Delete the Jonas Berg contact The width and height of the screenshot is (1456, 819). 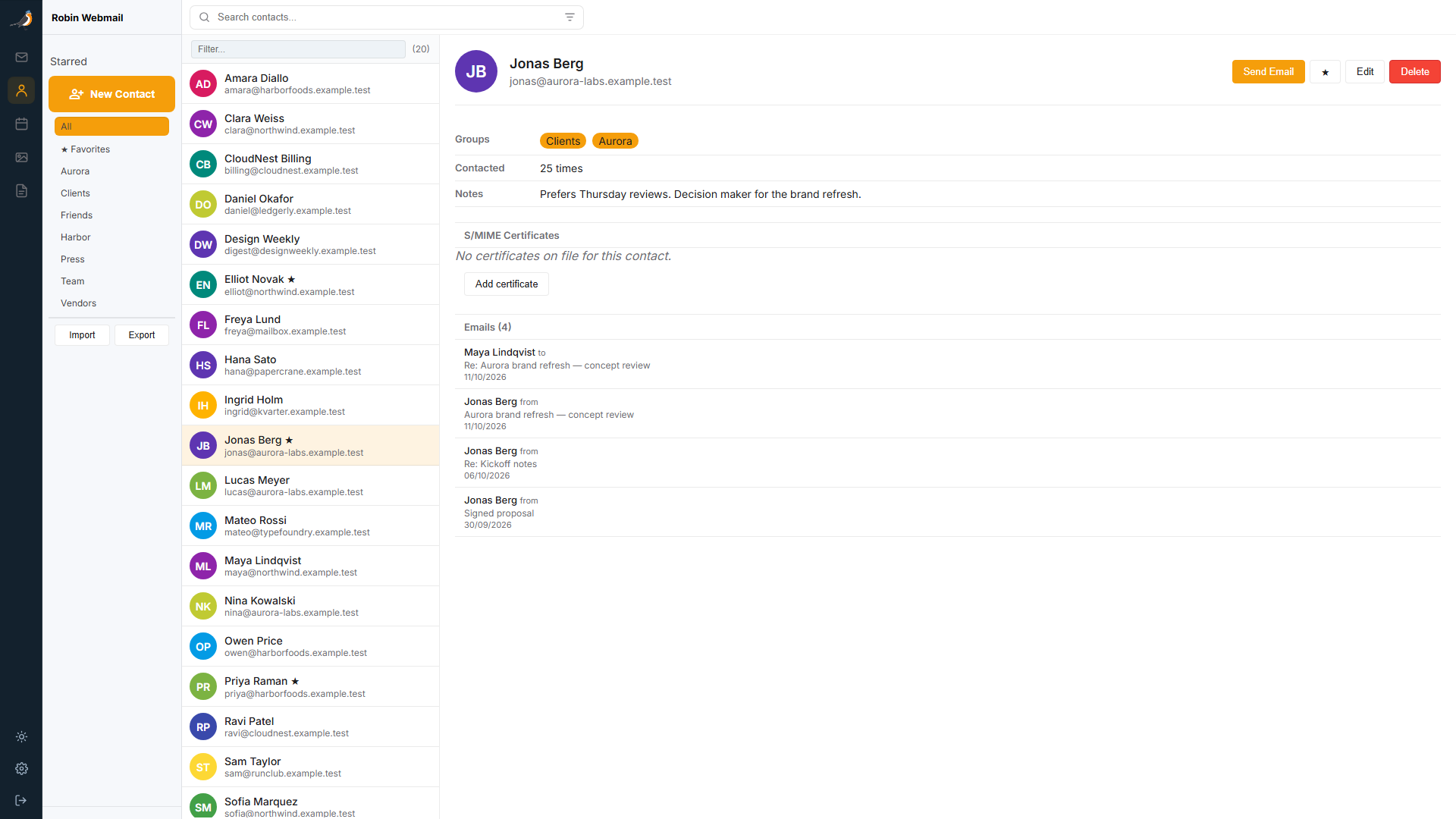1414,71
